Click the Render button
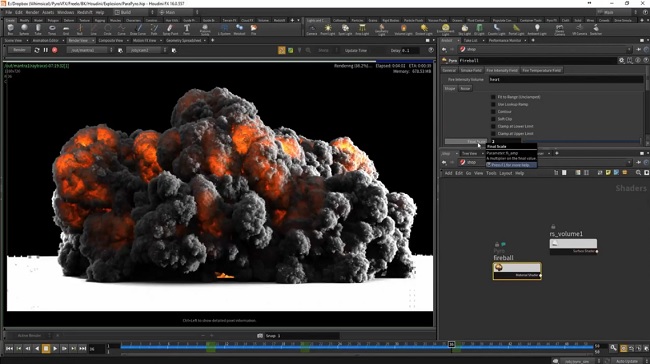 tap(19, 50)
